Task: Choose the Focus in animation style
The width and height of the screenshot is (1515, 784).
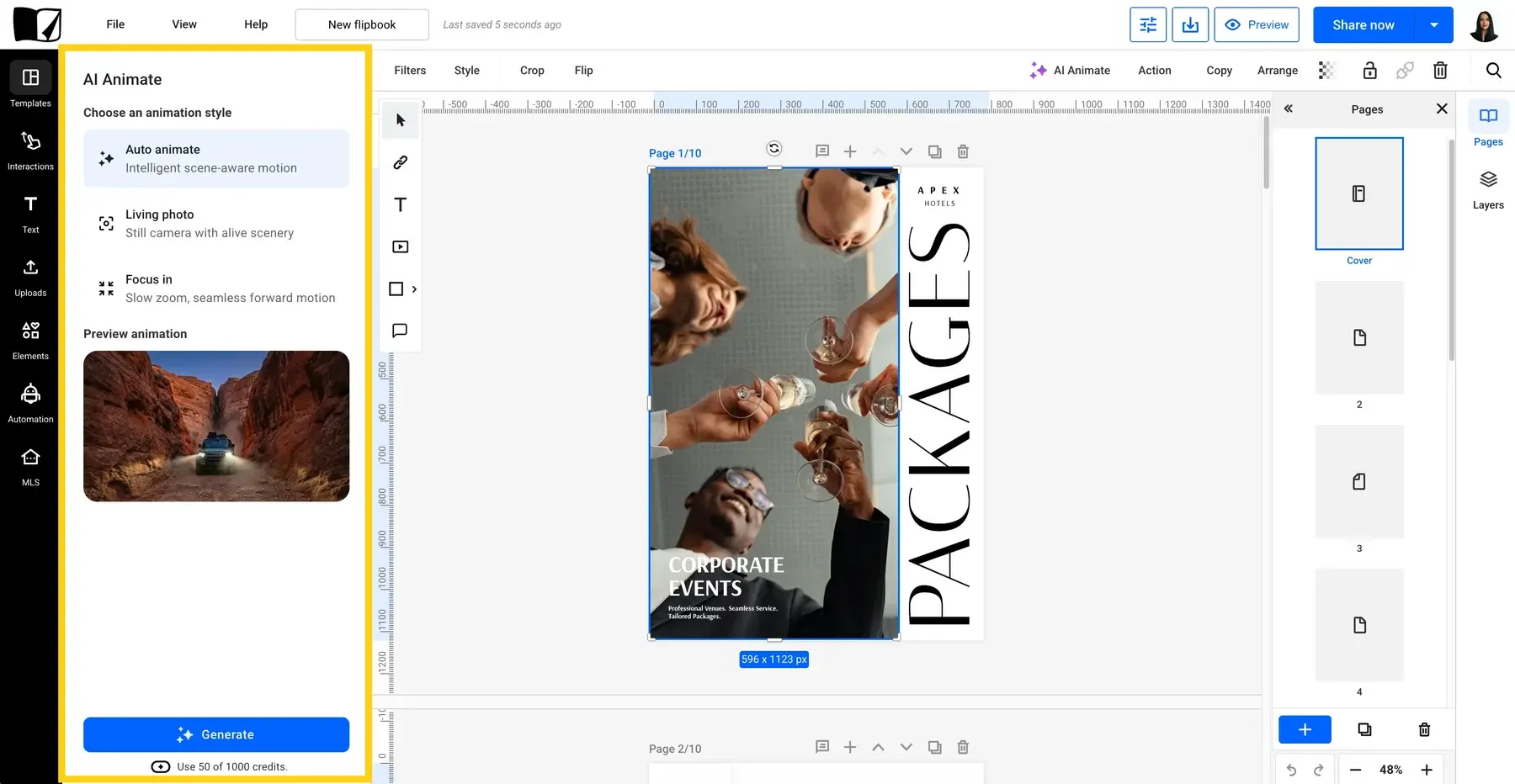Action: click(x=216, y=289)
